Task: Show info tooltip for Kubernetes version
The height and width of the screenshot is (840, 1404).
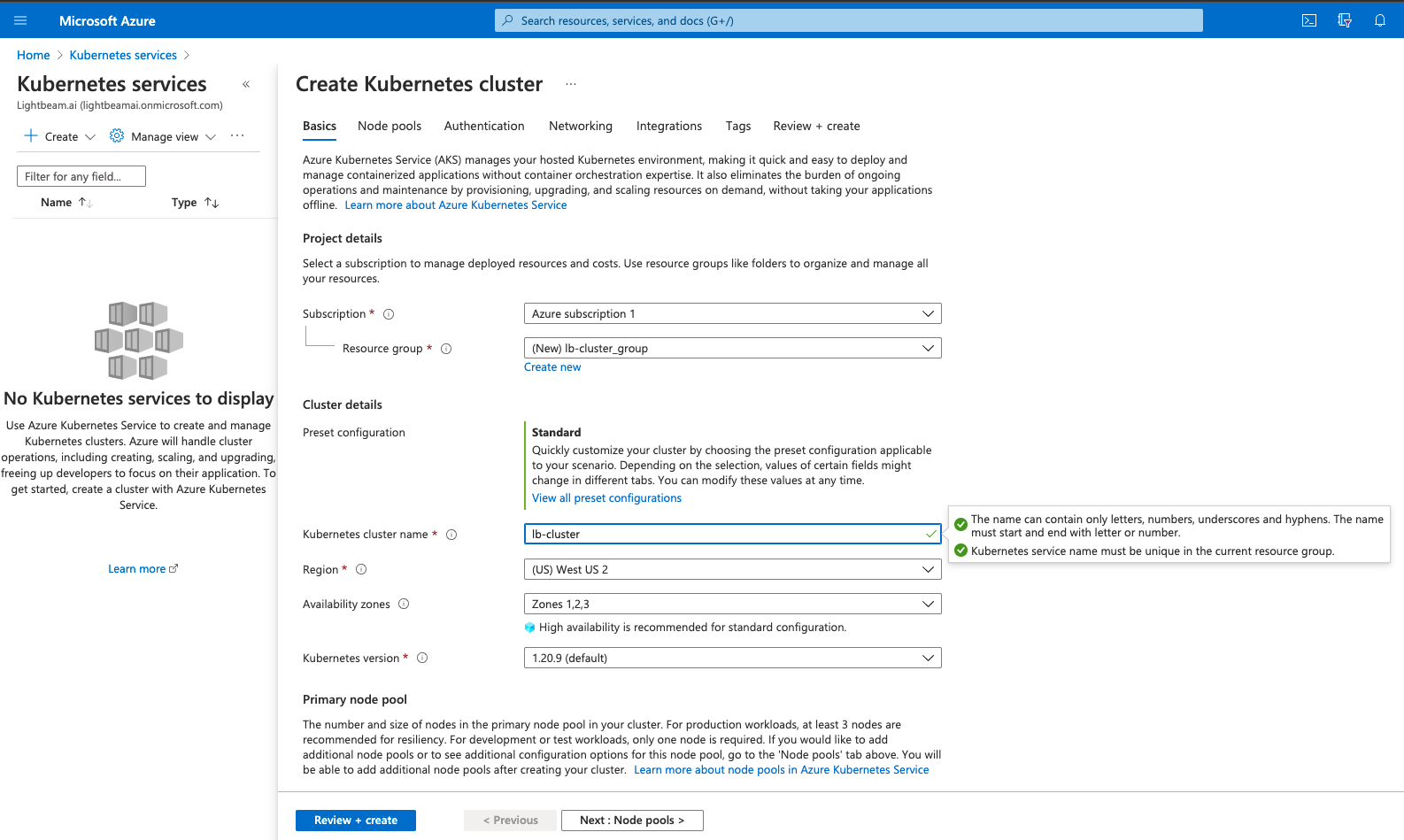Action: click(422, 658)
